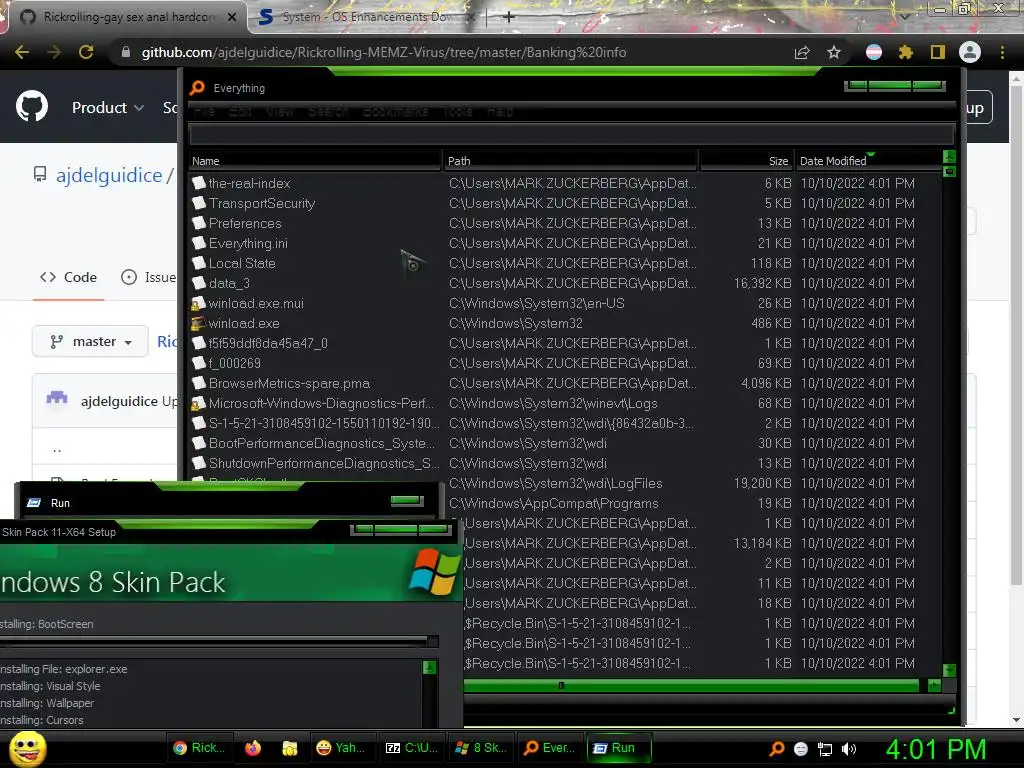The width and height of the screenshot is (1024, 768).
Task: Switch to the '8 Sk...' taskbar button
Action: click(x=481, y=748)
